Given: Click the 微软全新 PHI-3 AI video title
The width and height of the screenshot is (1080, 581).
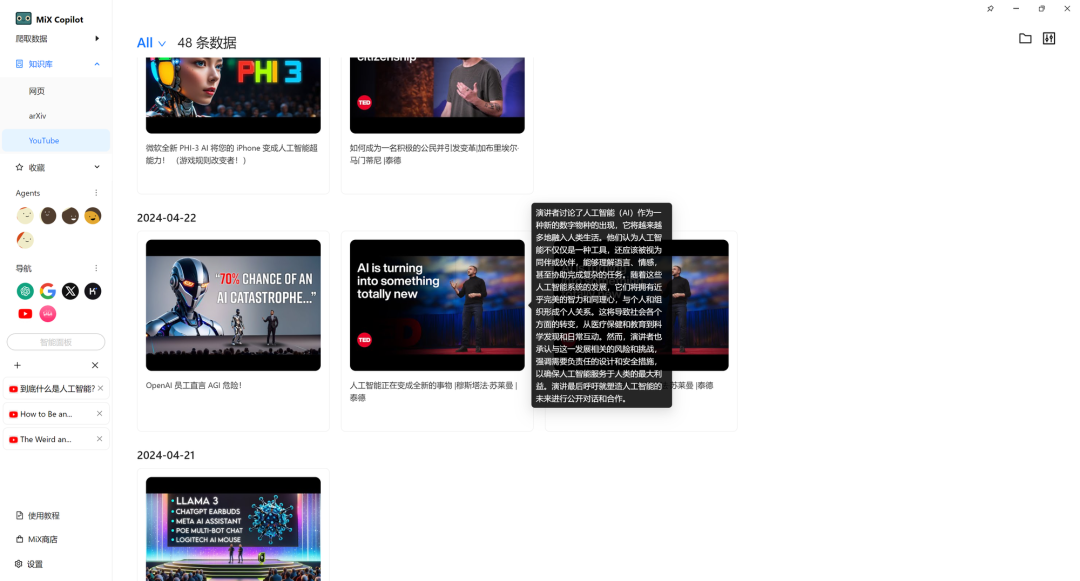Looking at the screenshot, I should click(x=231, y=154).
